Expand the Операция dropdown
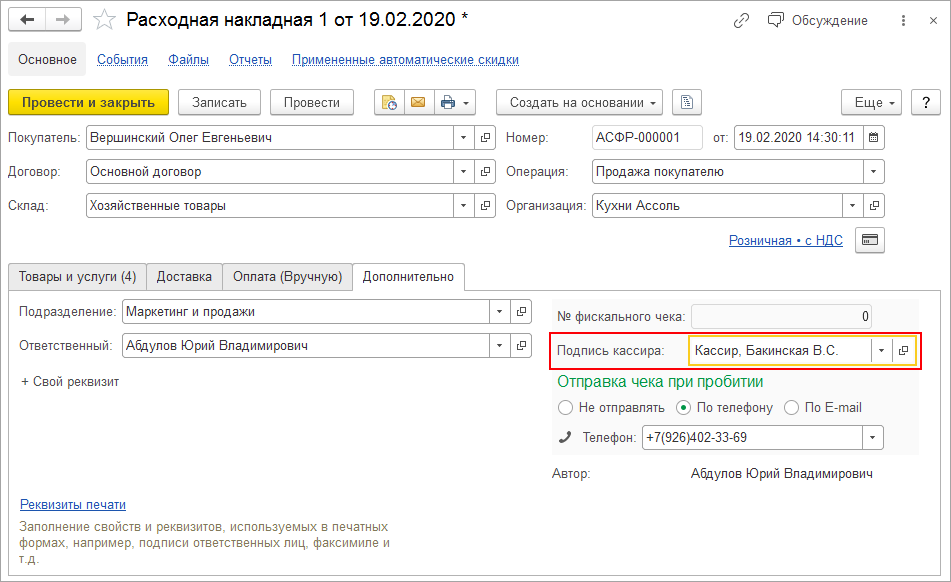This screenshot has width=951, height=582. tap(873, 172)
